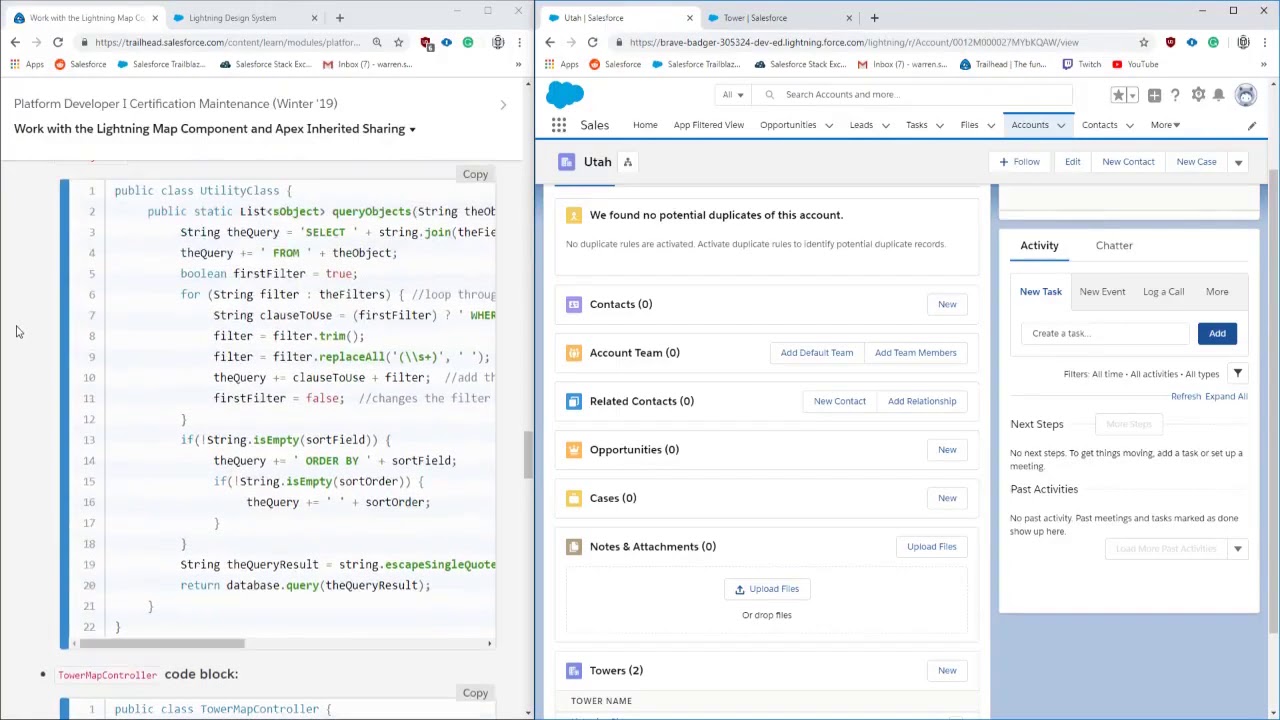Open the activity timeline filter funnel icon
This screenshot has width=1280, height=720.
tap(1237, 374)
